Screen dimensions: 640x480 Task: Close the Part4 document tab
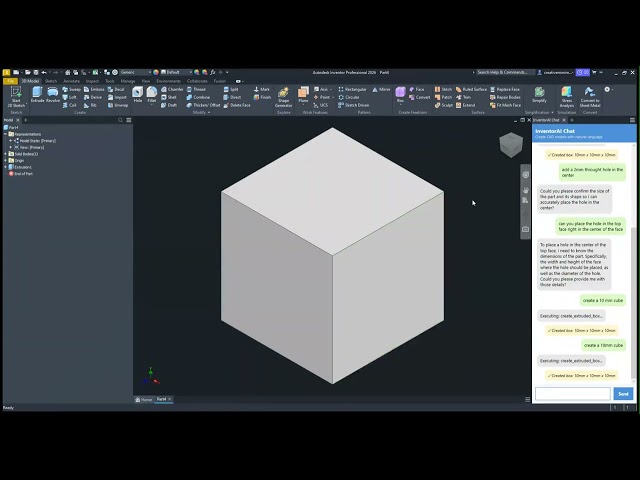pos(170,399)
